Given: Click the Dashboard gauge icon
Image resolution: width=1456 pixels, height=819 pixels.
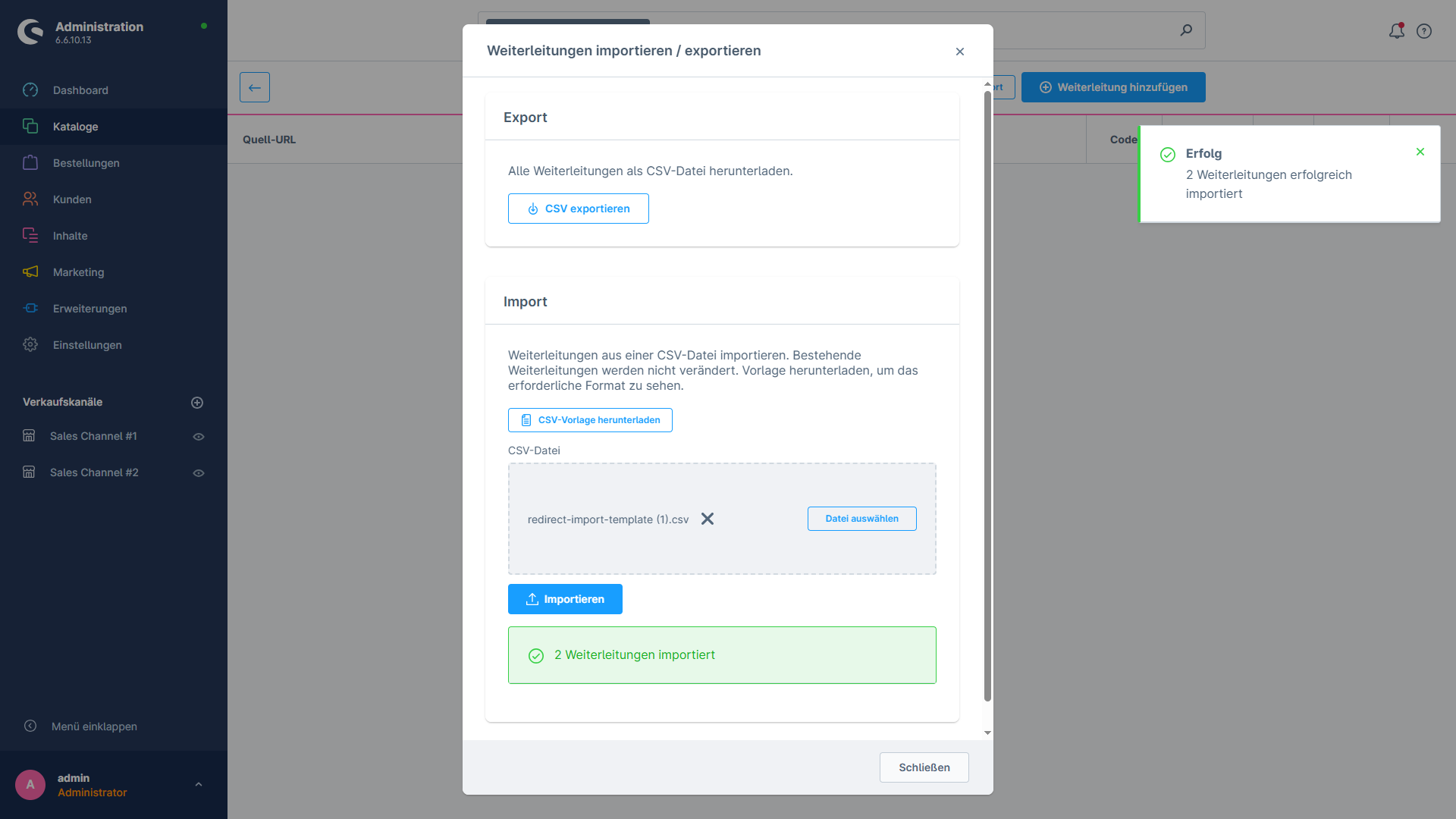Looking at the screenshot, I should (30, 90).
